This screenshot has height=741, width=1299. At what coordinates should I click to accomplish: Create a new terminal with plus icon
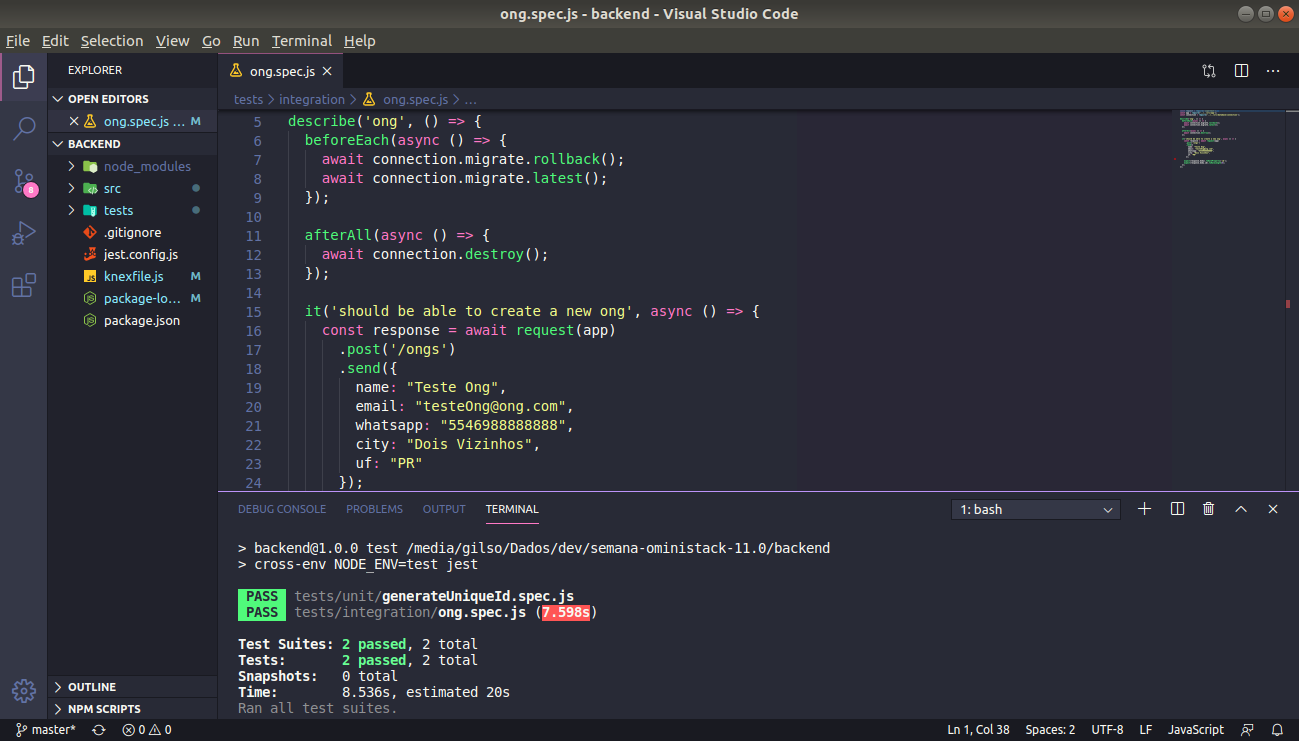point(1145,509)
